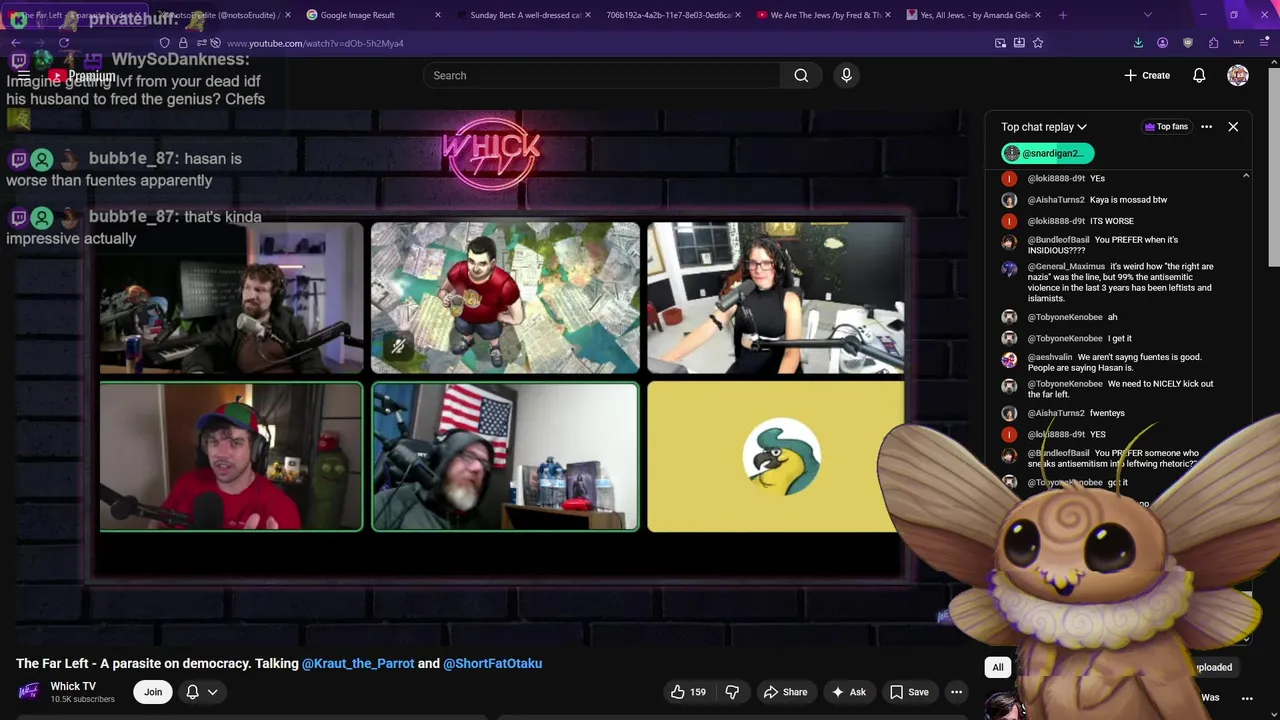Close the Sunday Best tab
The width and height of the screenshot is (1280, 720).
click(x=587, y=15)
